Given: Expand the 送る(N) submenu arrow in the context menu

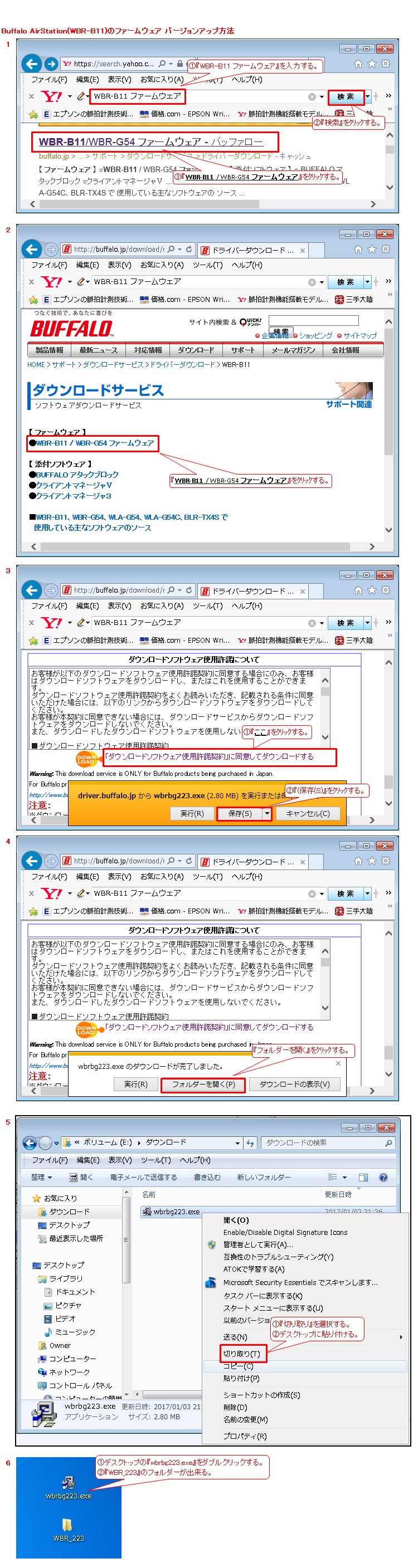Looking at the screenshot, I should (401, 1337).
